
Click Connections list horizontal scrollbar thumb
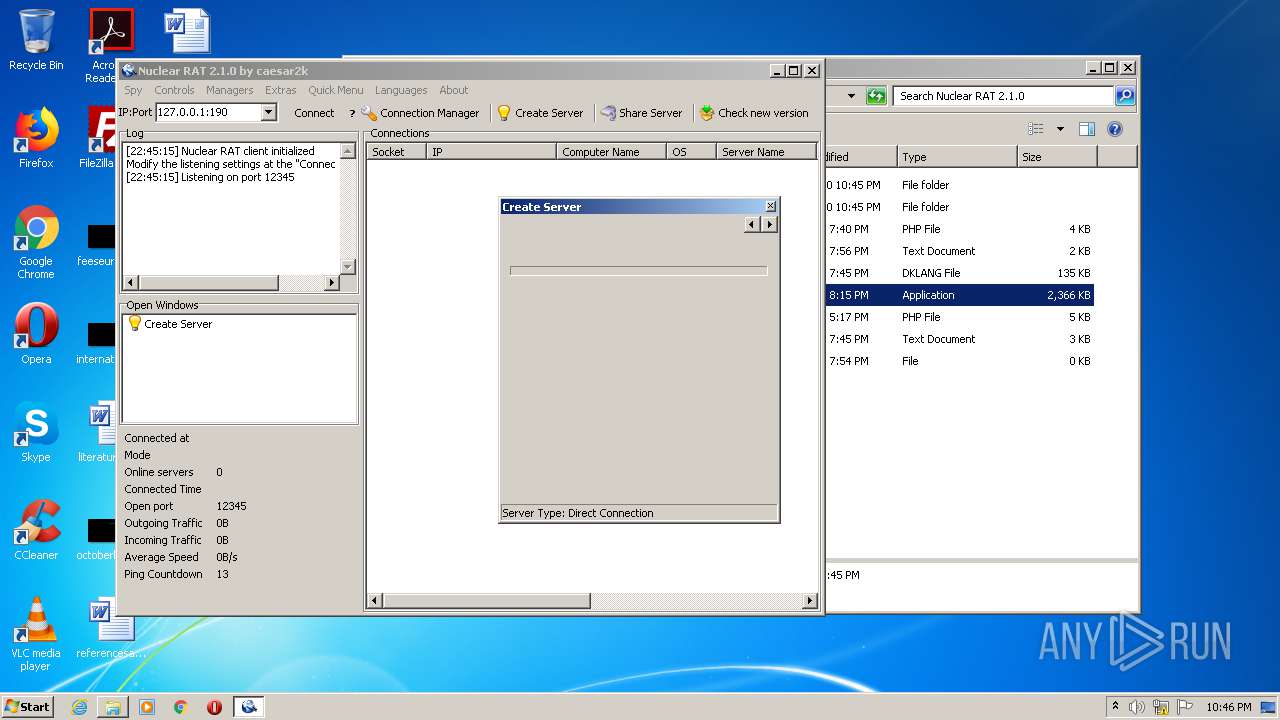pos(486,601)
